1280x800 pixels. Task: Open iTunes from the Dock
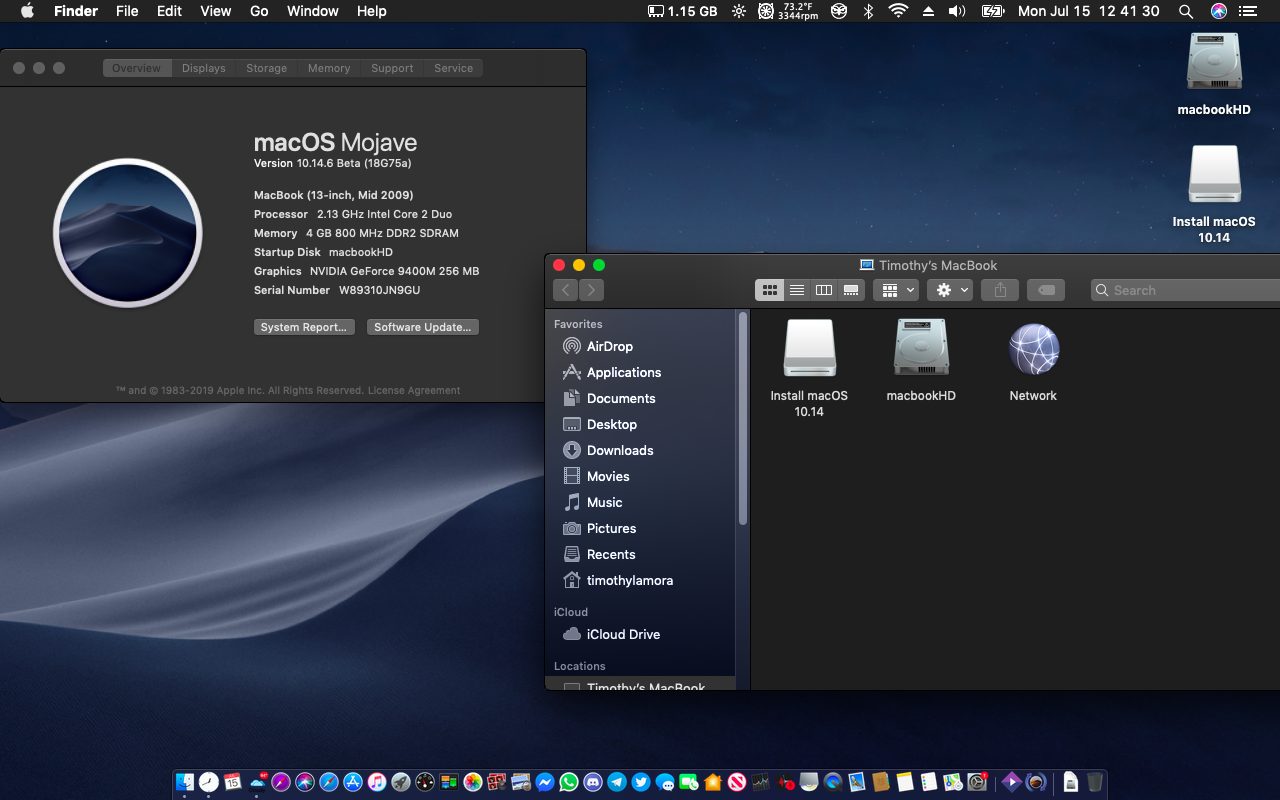pos(376,782)
